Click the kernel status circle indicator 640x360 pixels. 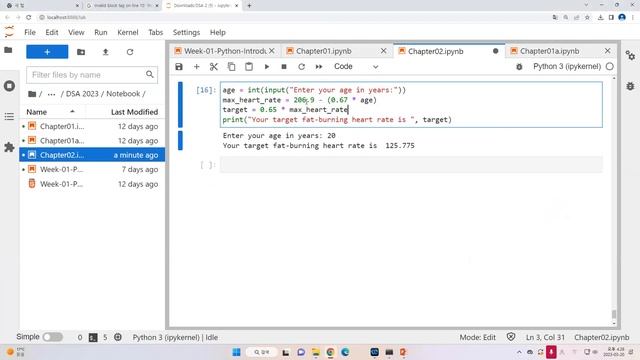609,67
